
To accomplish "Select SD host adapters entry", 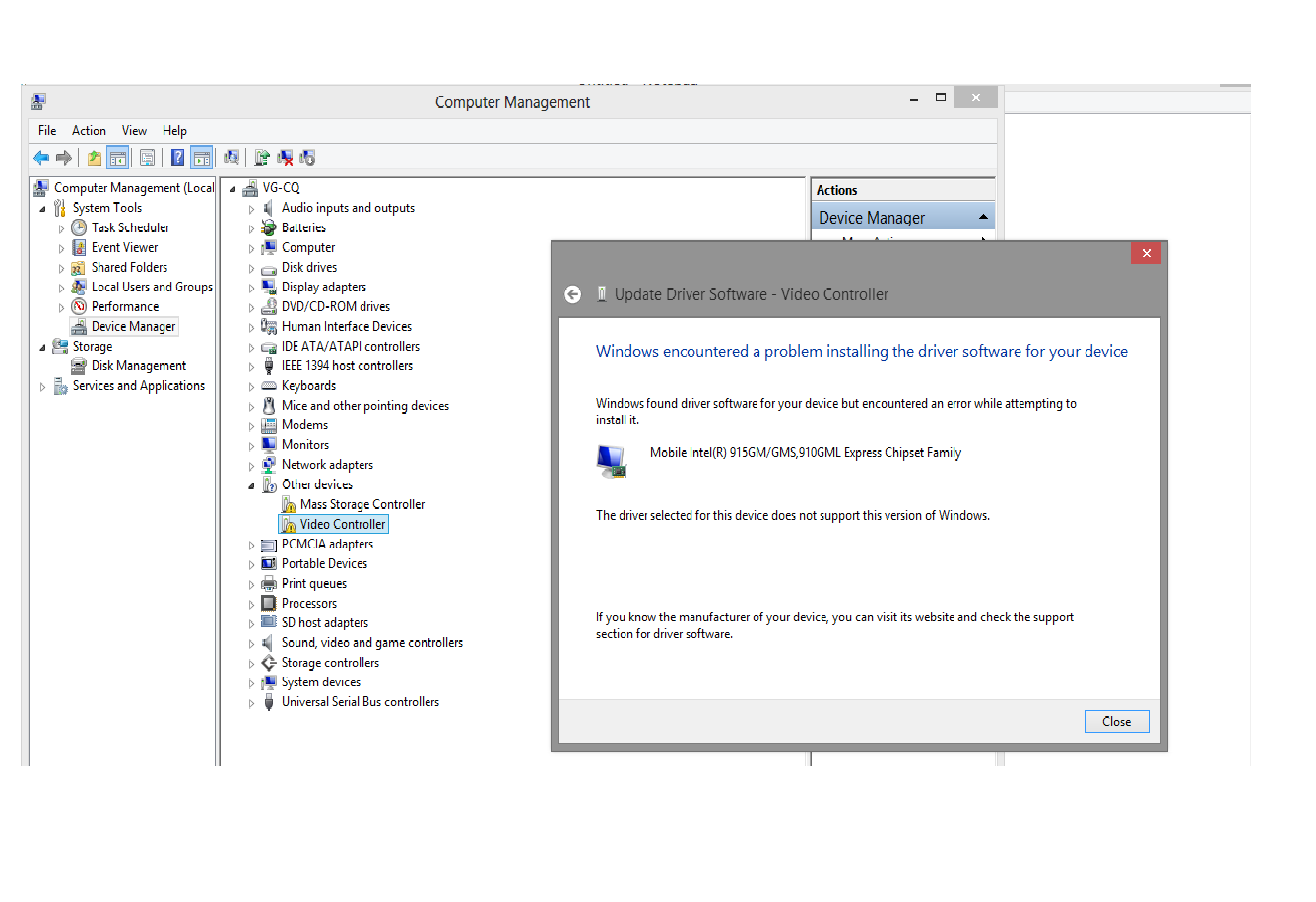I will (x=325, y=622).
